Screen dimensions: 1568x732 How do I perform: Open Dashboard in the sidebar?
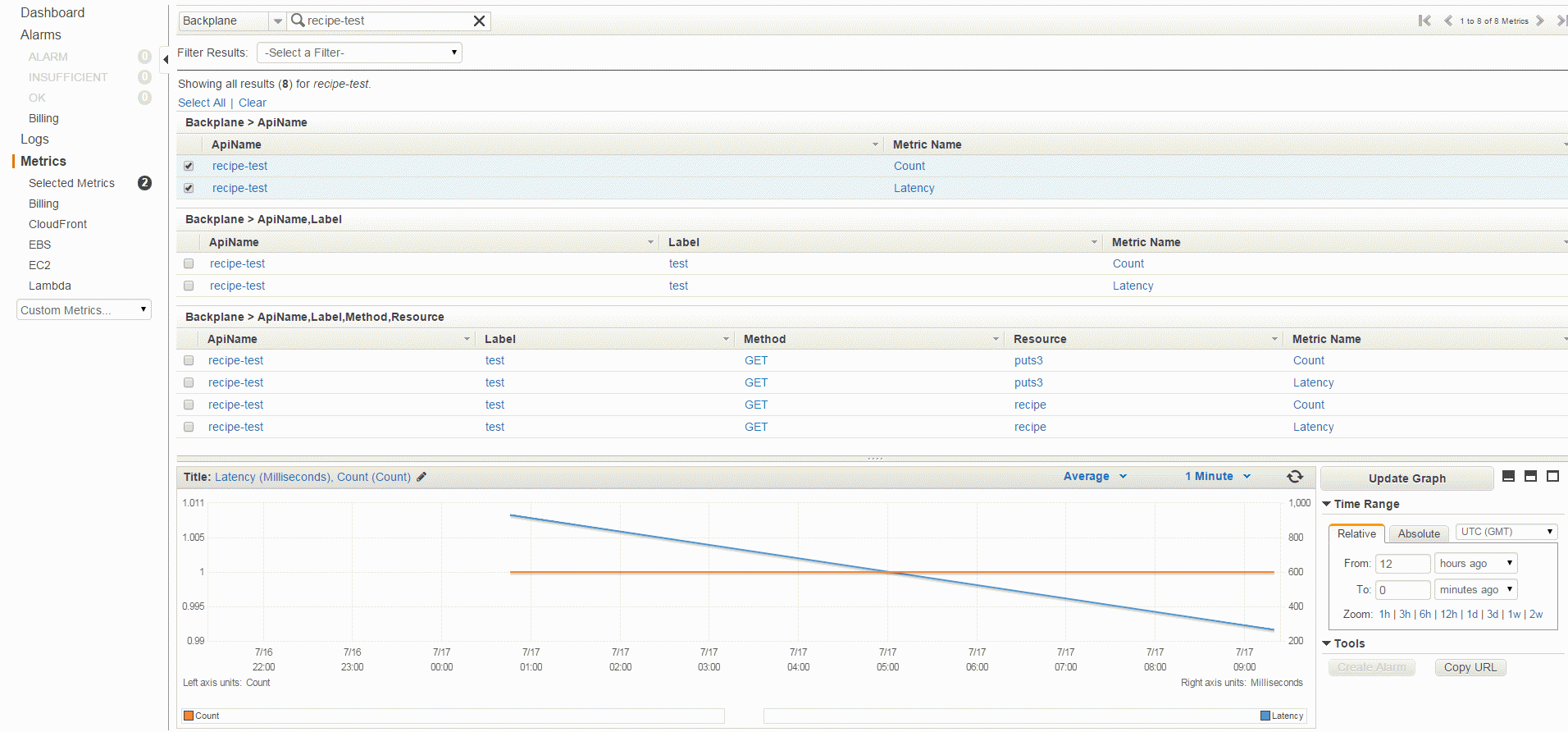52,12
